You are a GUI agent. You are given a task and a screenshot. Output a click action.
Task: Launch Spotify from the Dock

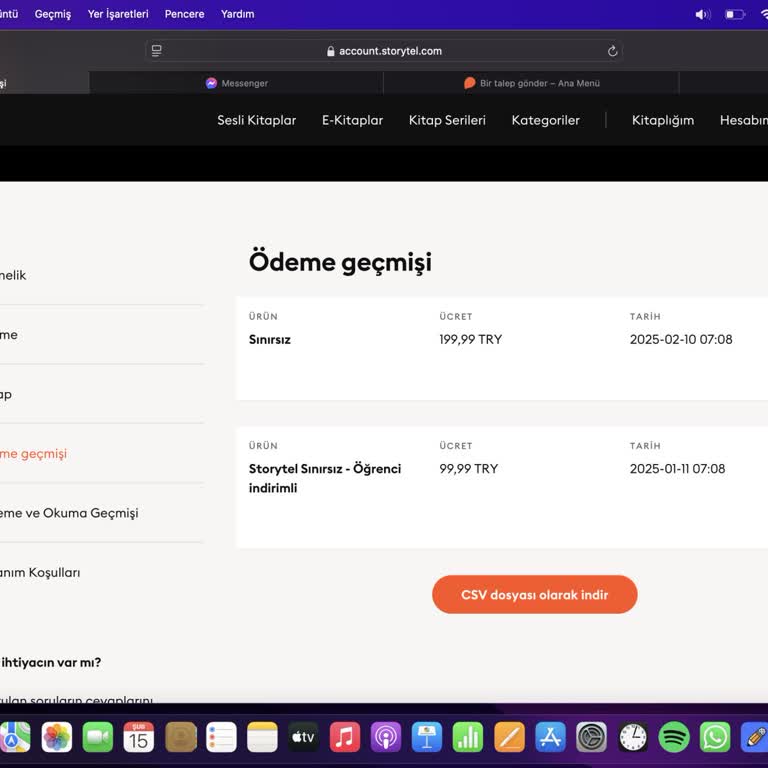pyautogui.click(x=674, y=737)
